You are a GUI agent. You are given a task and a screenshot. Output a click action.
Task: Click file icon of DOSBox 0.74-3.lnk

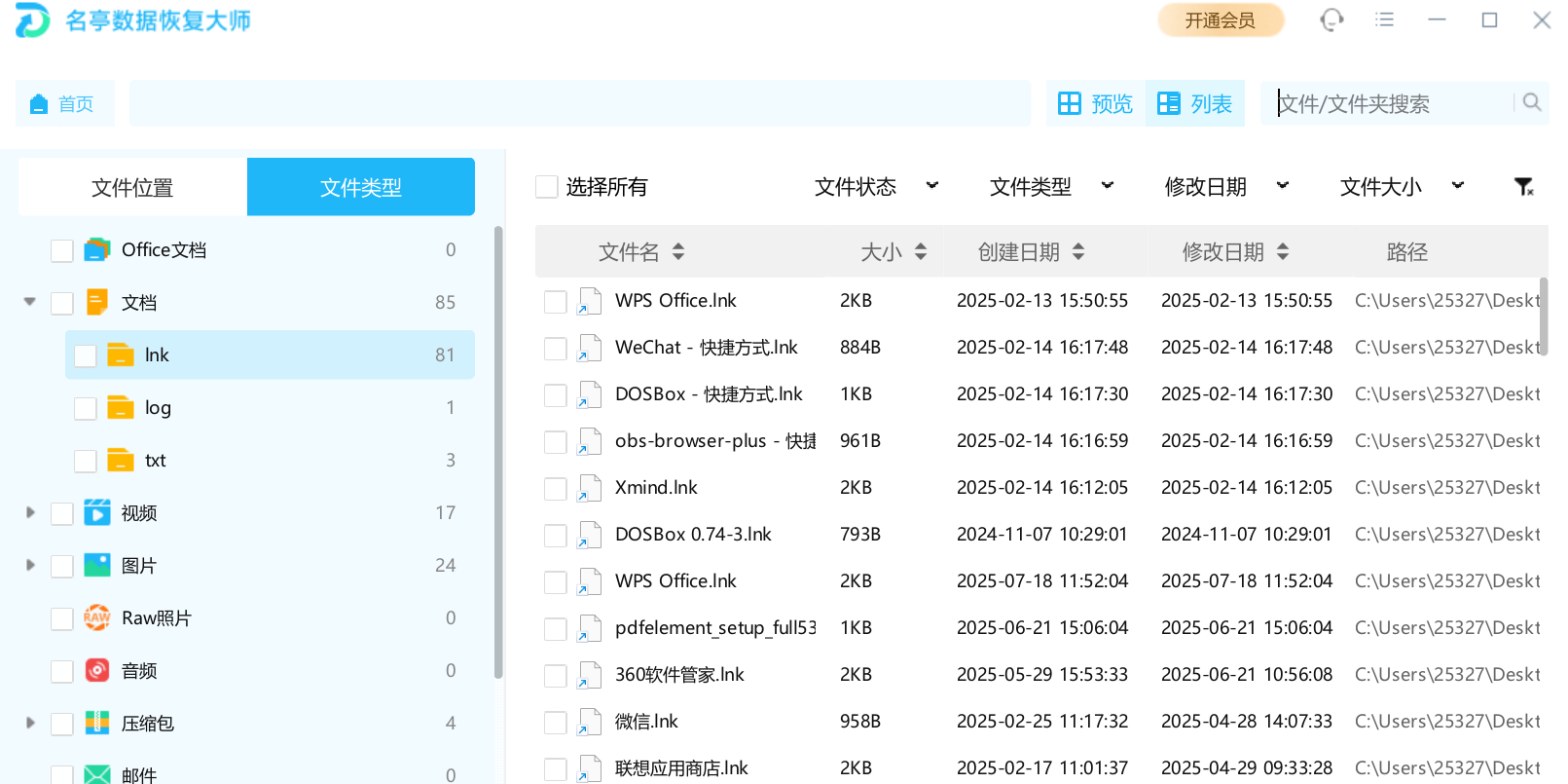pyautogui.click(x=589, y=535)
